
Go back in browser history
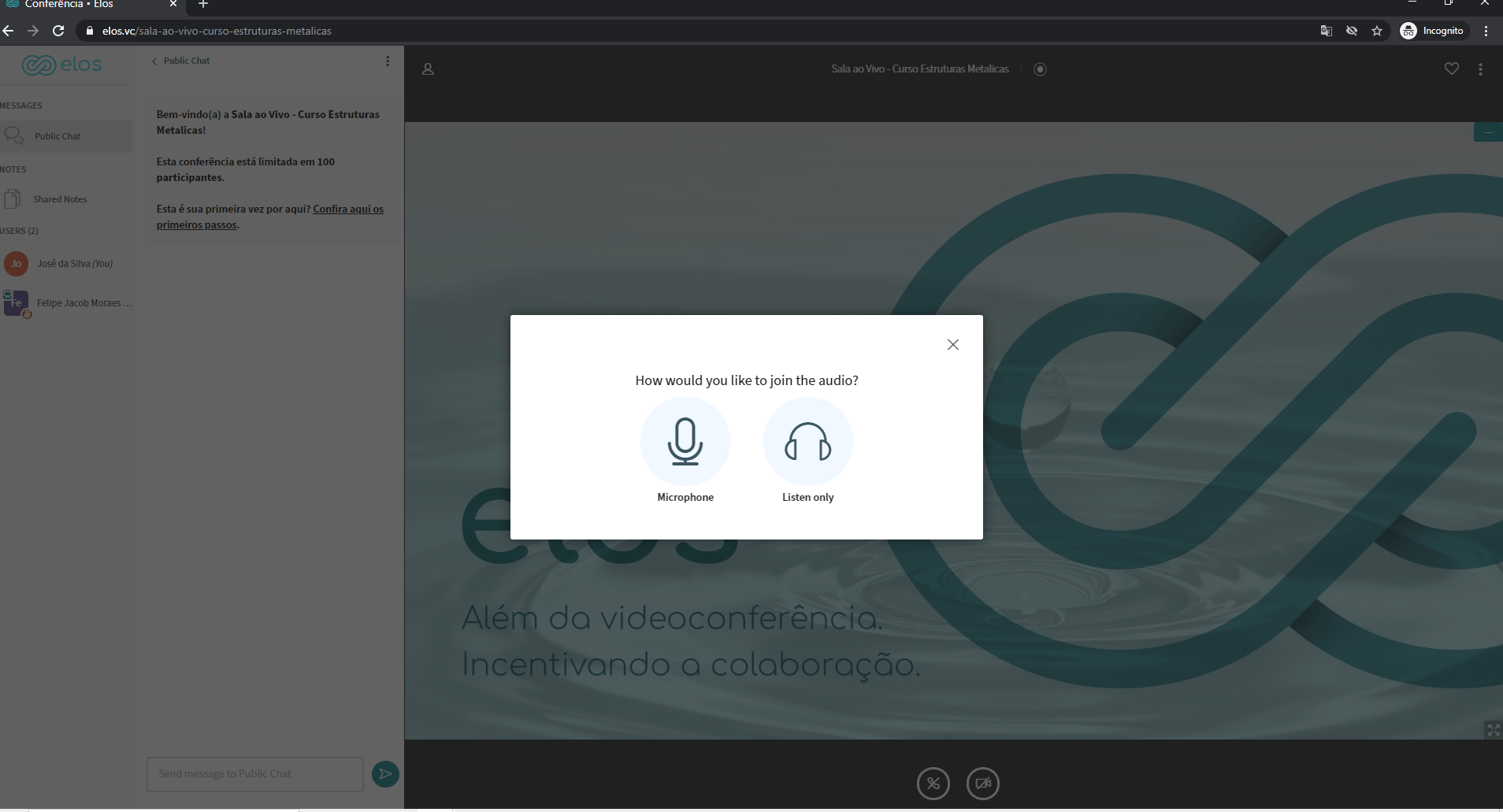coord(9,31)
